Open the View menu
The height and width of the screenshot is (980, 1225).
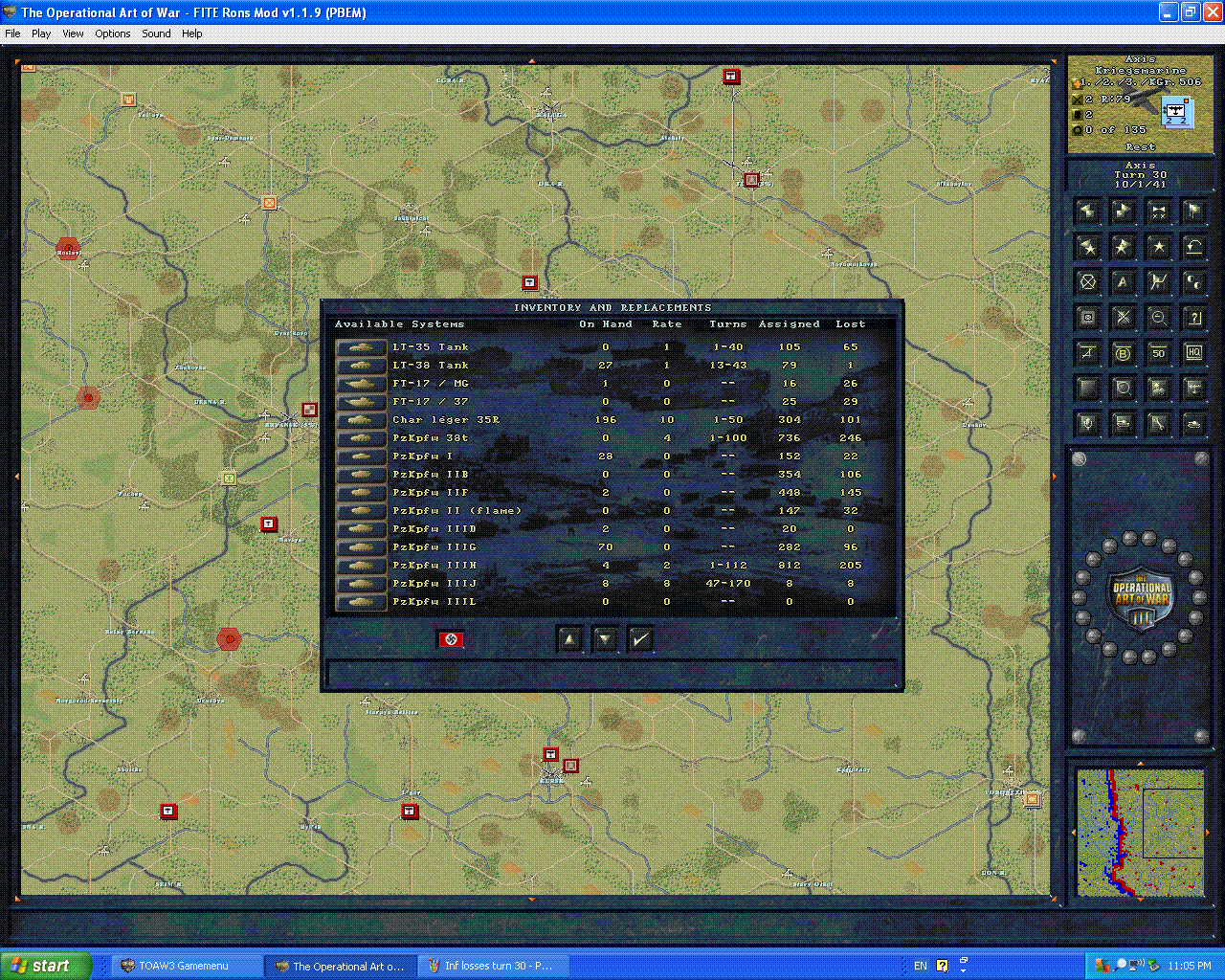pos(73,33)
